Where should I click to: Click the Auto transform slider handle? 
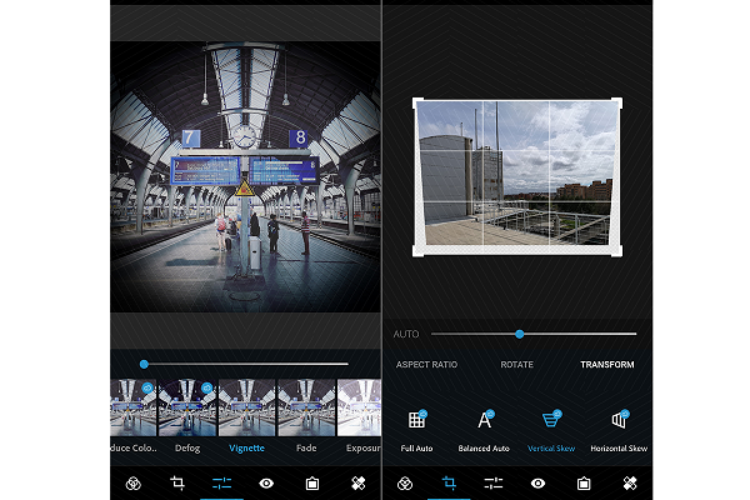519,334
